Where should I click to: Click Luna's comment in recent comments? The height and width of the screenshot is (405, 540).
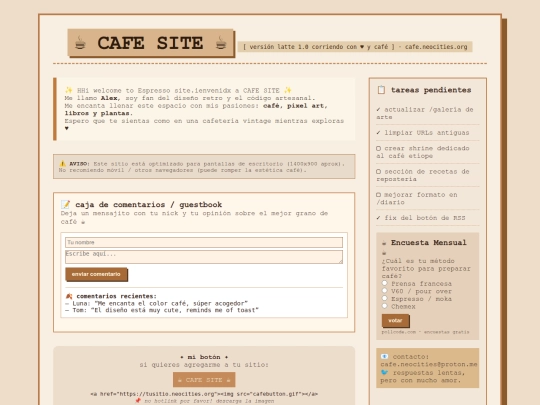pos(156,303)
